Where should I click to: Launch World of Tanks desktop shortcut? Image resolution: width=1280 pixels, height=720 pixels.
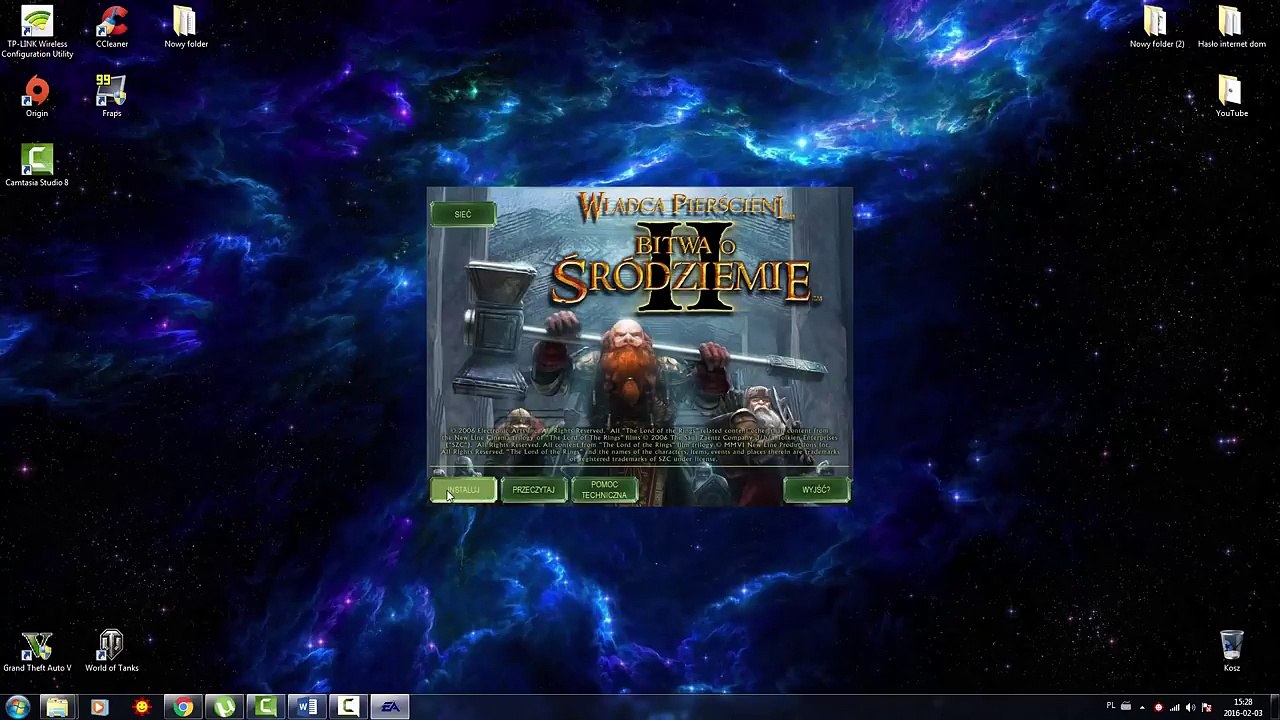112,652
